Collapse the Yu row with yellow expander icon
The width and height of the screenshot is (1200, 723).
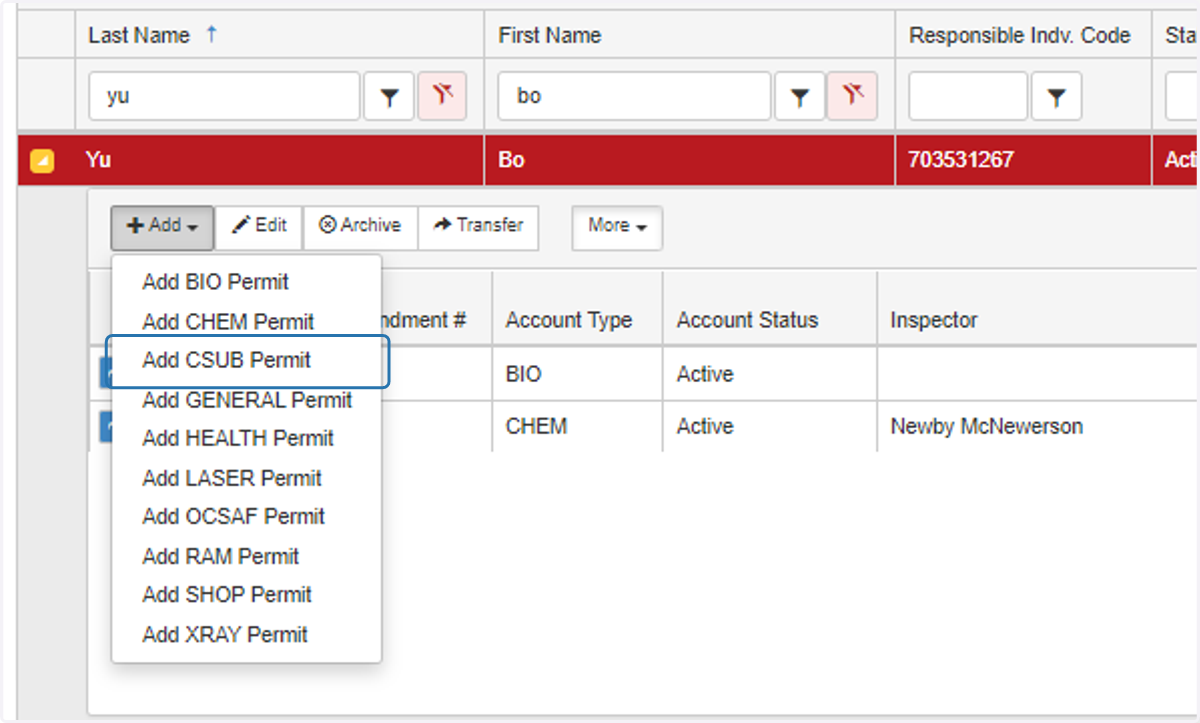(x=42, y=160)
